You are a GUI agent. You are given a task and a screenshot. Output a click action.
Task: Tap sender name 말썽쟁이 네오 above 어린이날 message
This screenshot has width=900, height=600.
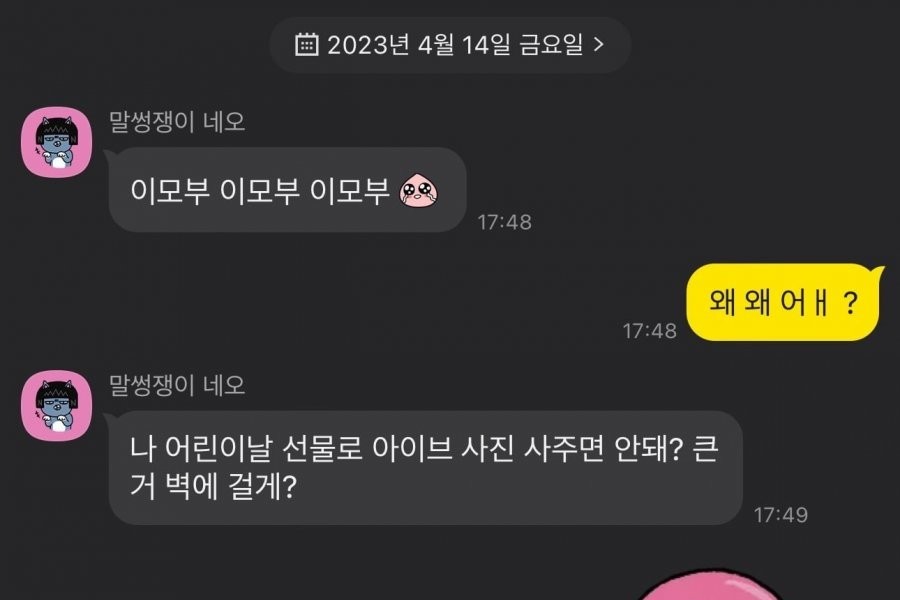(177, 385)
